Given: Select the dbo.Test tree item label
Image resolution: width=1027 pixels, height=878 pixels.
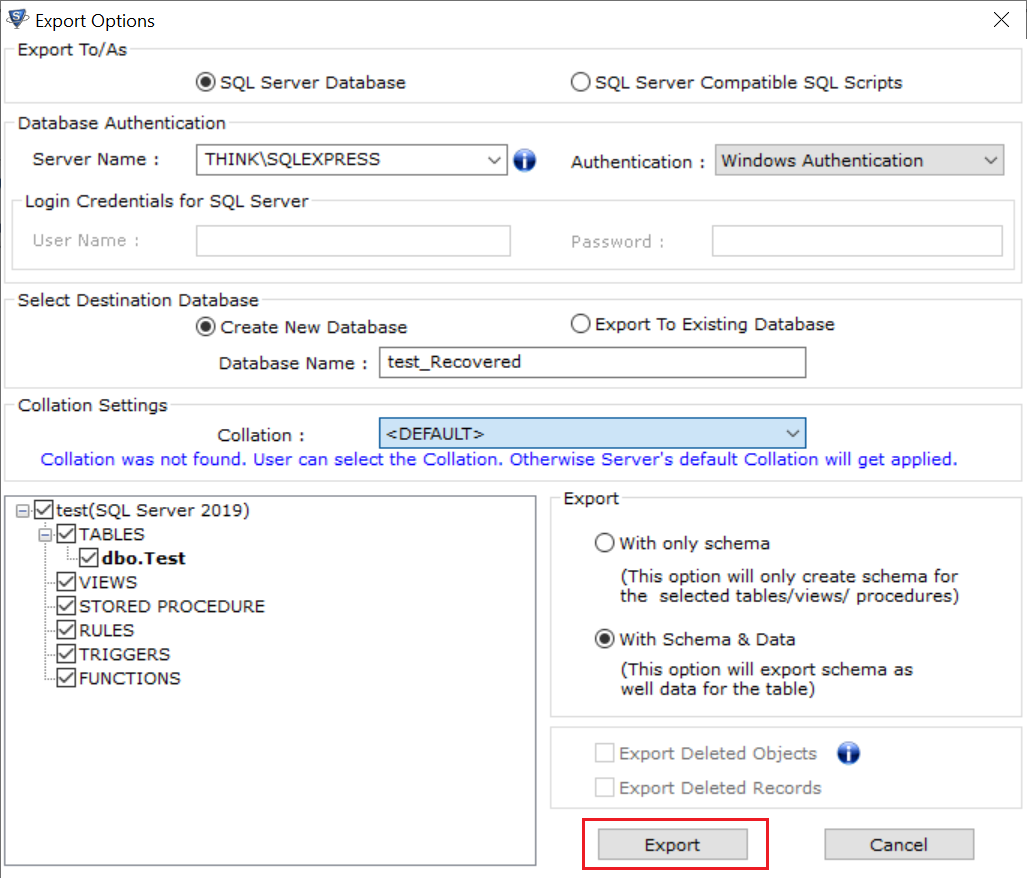Looking at the screenshot, I should coord(143,558).
